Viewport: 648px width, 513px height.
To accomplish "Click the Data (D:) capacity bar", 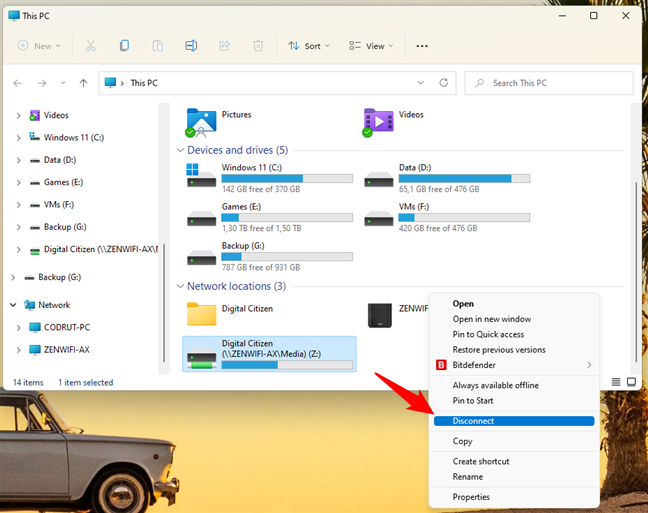I will (x=464, y=179).
